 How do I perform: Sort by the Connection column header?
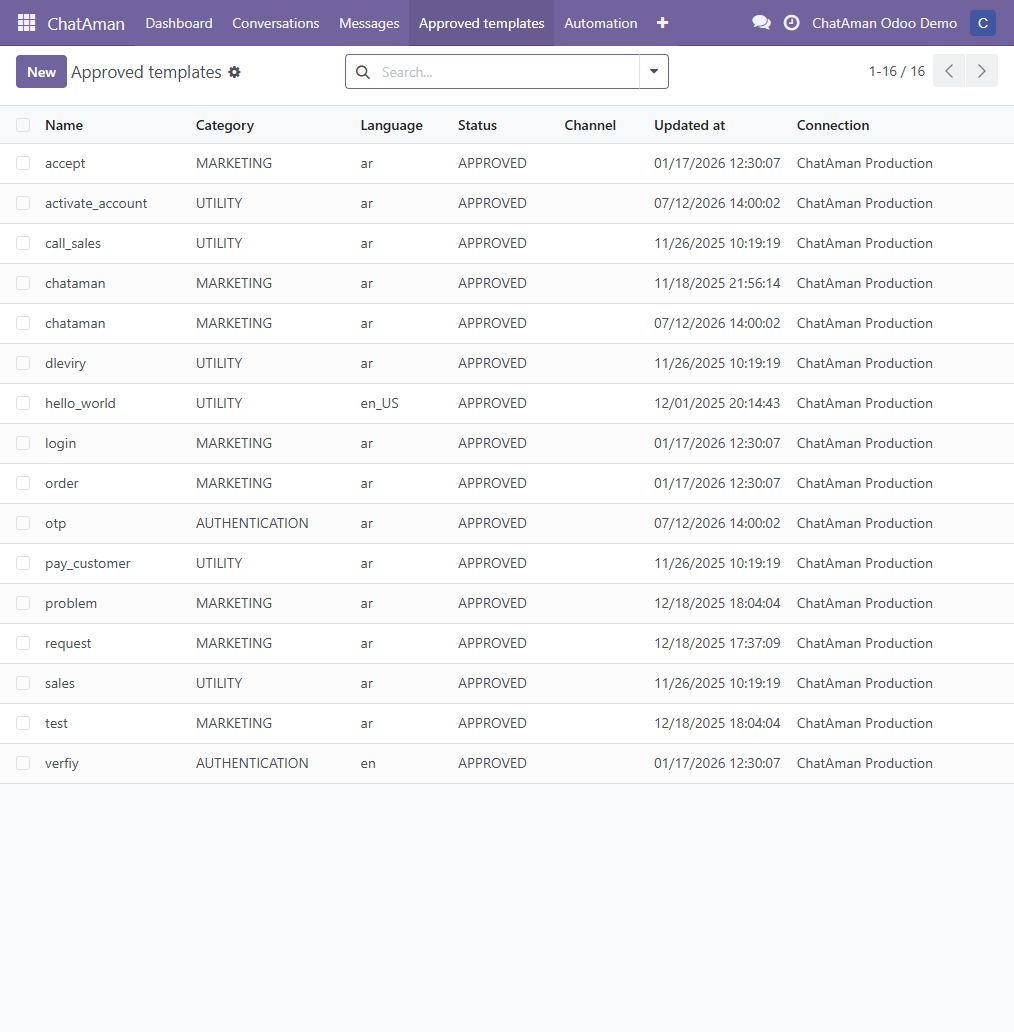click(833, 125)
